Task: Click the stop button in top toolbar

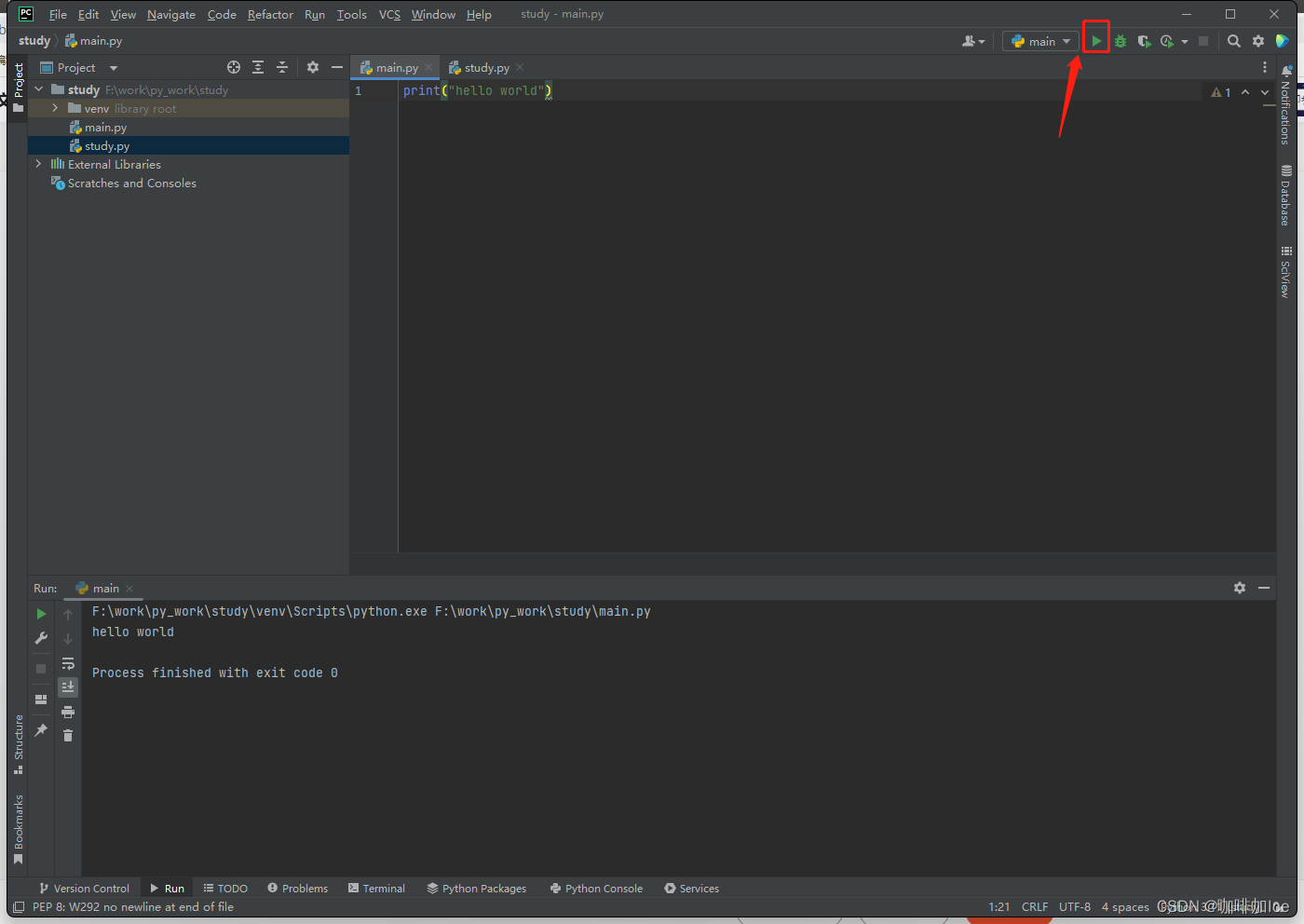Action: [1203, 41]
